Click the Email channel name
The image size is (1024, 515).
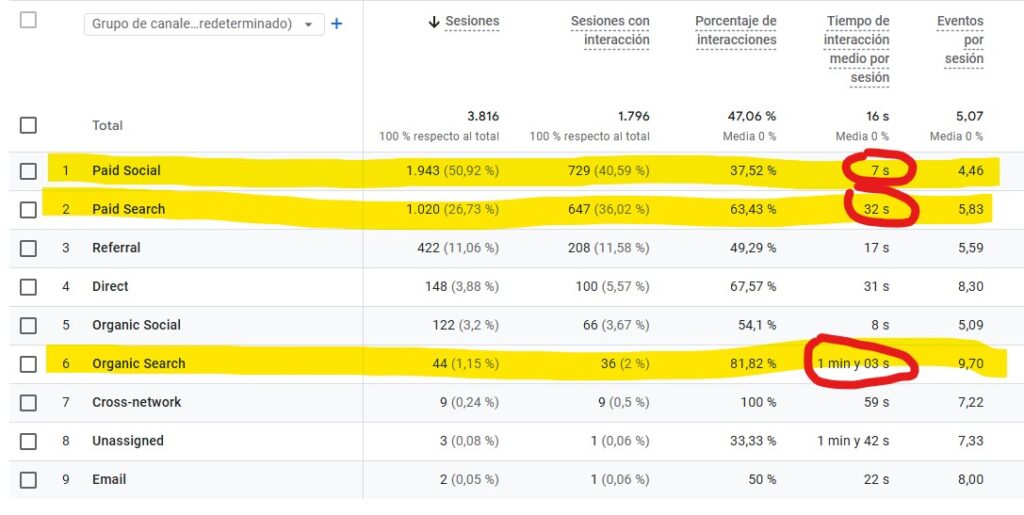click(109, 479)
